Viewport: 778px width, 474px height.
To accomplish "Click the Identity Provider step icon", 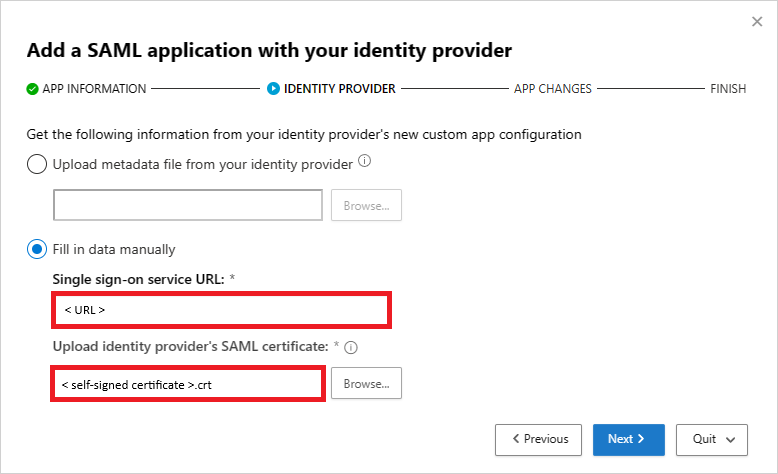I will point(273,89).
